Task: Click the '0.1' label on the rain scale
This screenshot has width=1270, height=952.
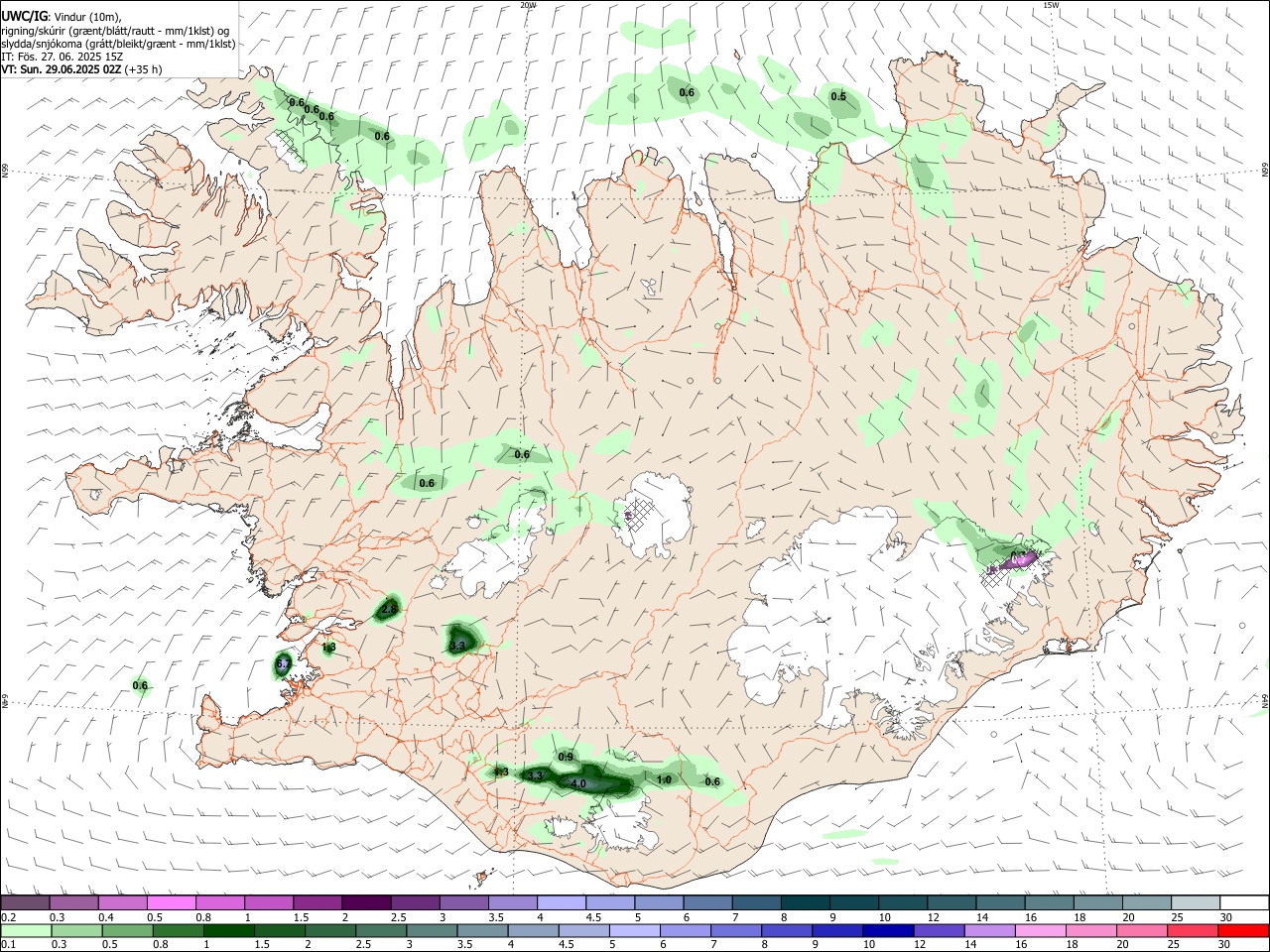Action: [8, 945]
